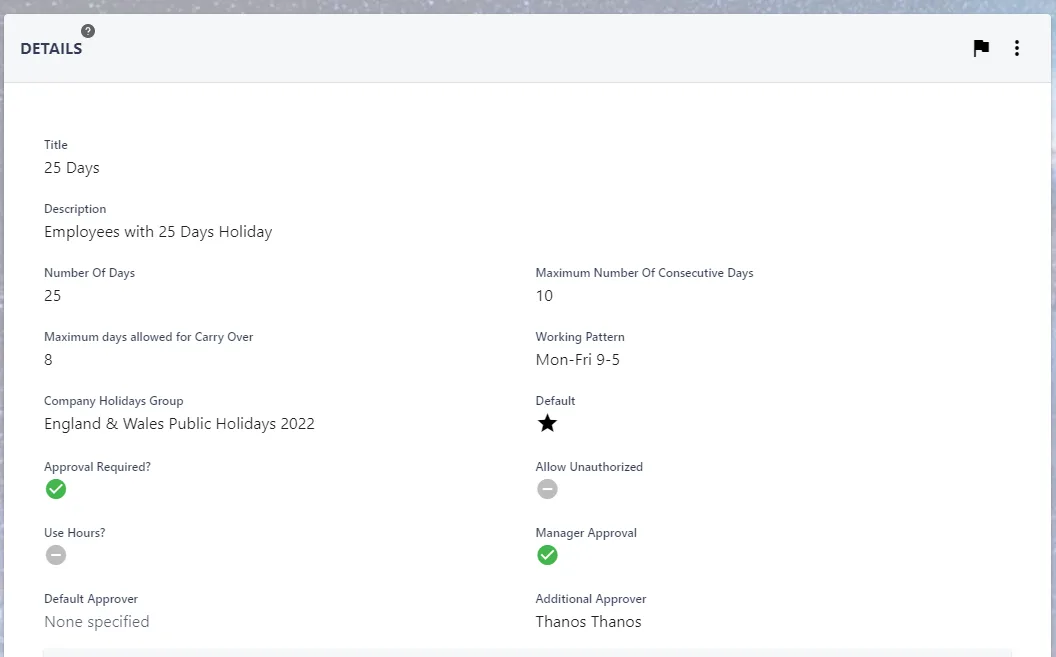Click the 'Manager Approval' label
Viewport: 1056px width, 657px height.
(x=586, y=532)
